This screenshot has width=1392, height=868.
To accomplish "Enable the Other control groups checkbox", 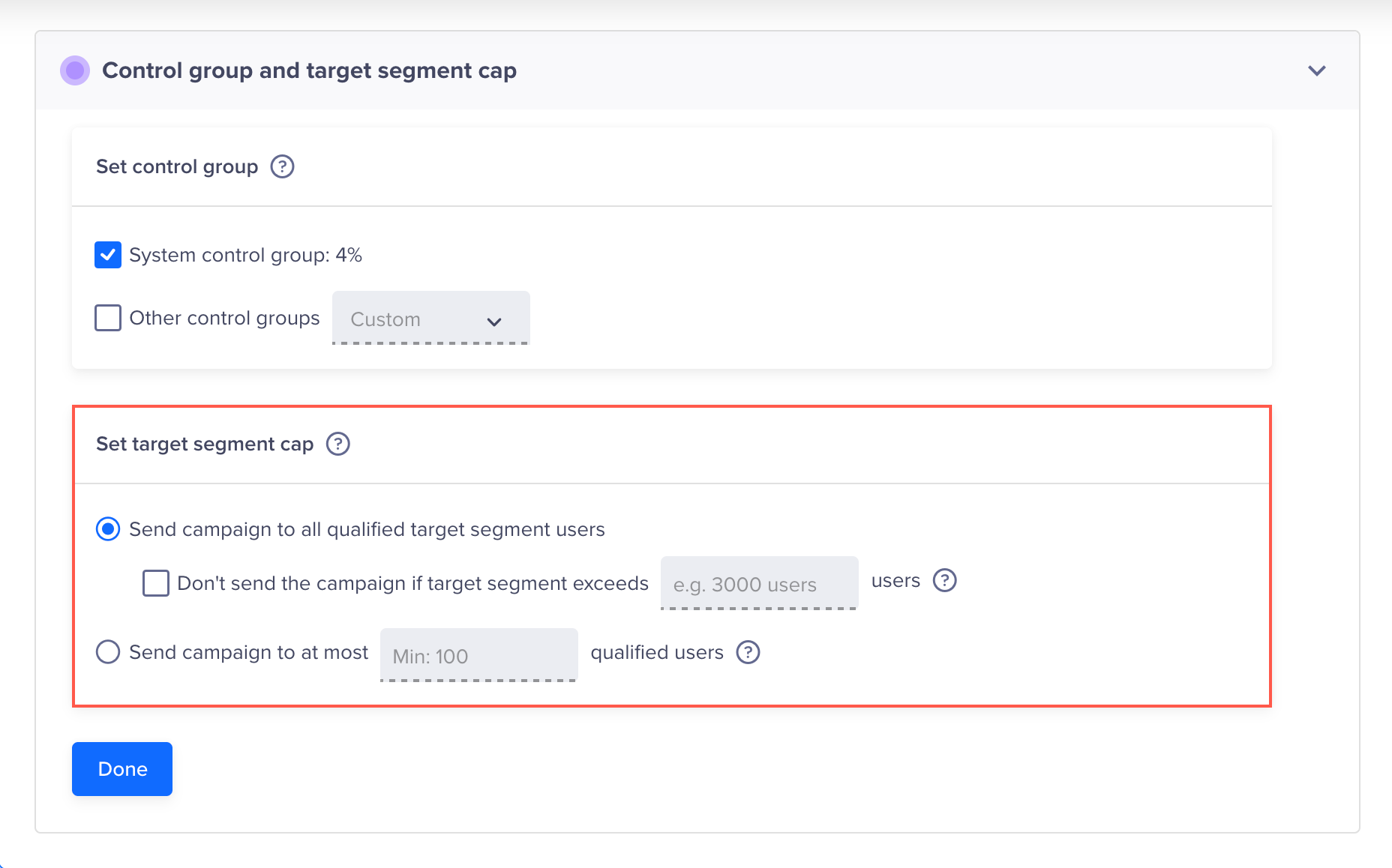I will pyautogui.click(x=108, y=318).
